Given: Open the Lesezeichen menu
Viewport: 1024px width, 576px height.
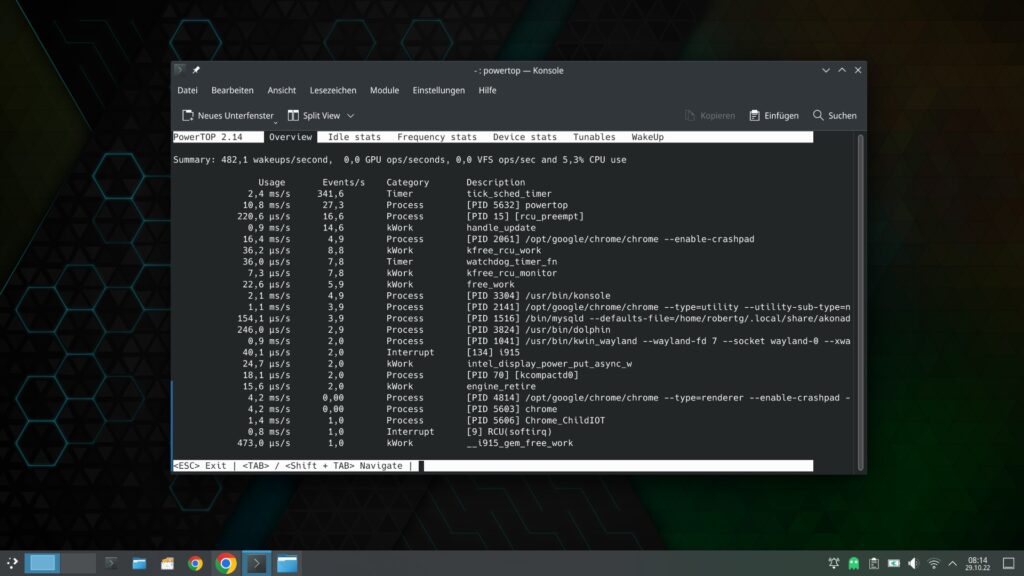Looking at the screenshot, I should point(333,90).
